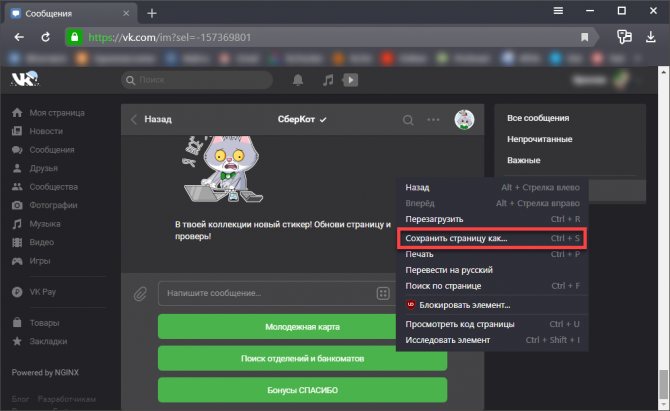Click the star icon beside Закладки
This screenshot has height=411, width=670.
[x=17, y=341]
